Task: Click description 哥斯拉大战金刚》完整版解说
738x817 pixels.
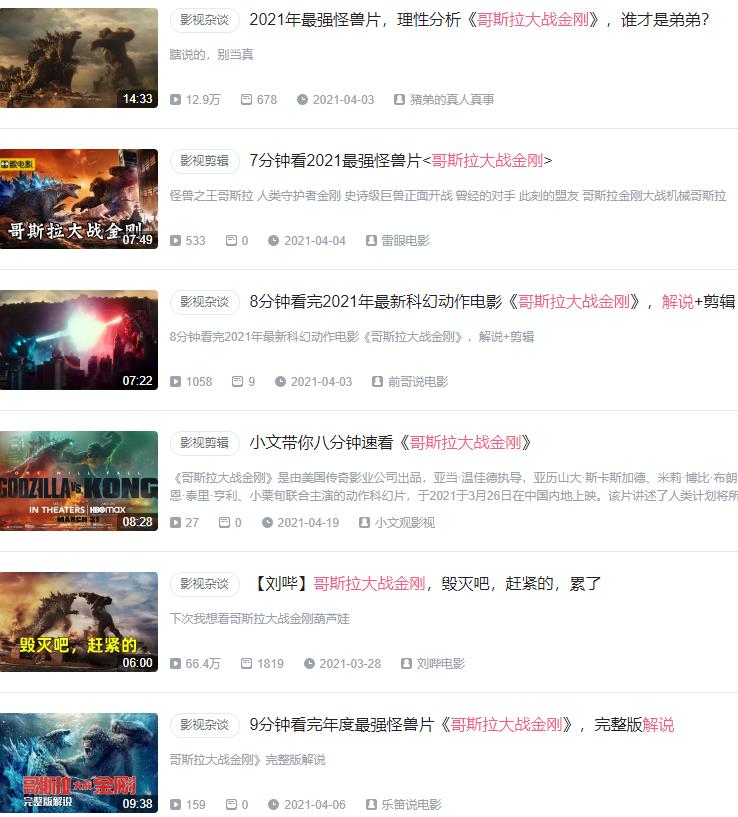Action: point(248,760)
